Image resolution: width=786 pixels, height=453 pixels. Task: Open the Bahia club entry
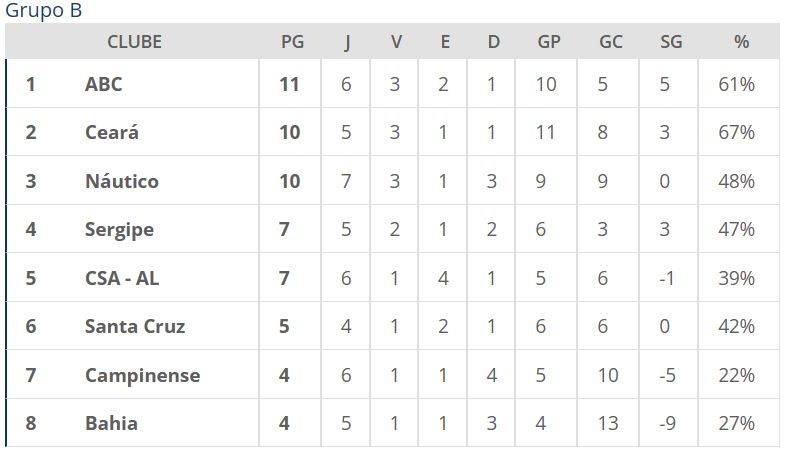pyautogui.click(x=111, y=423)
